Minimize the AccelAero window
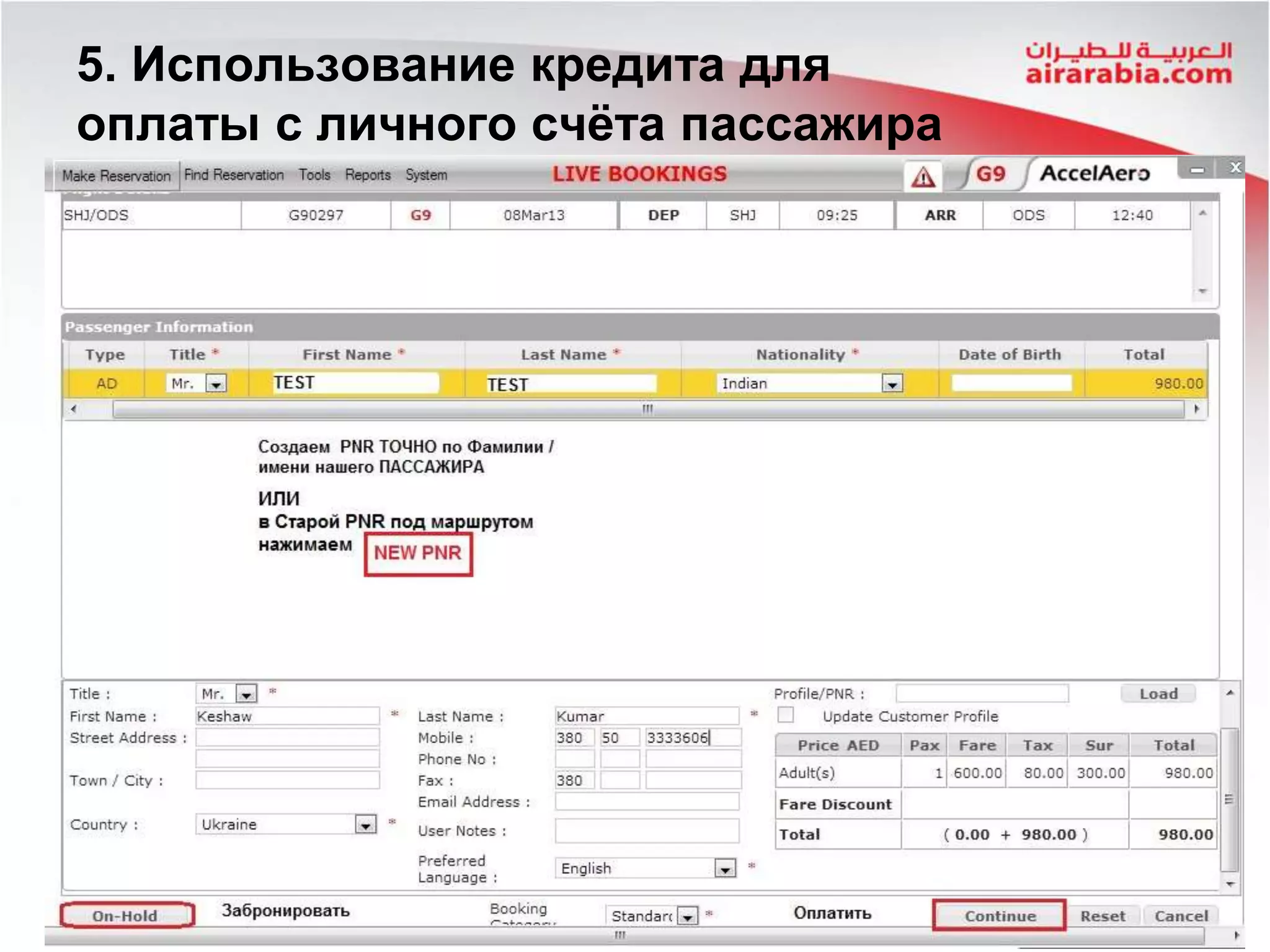 pos(1197,169)
